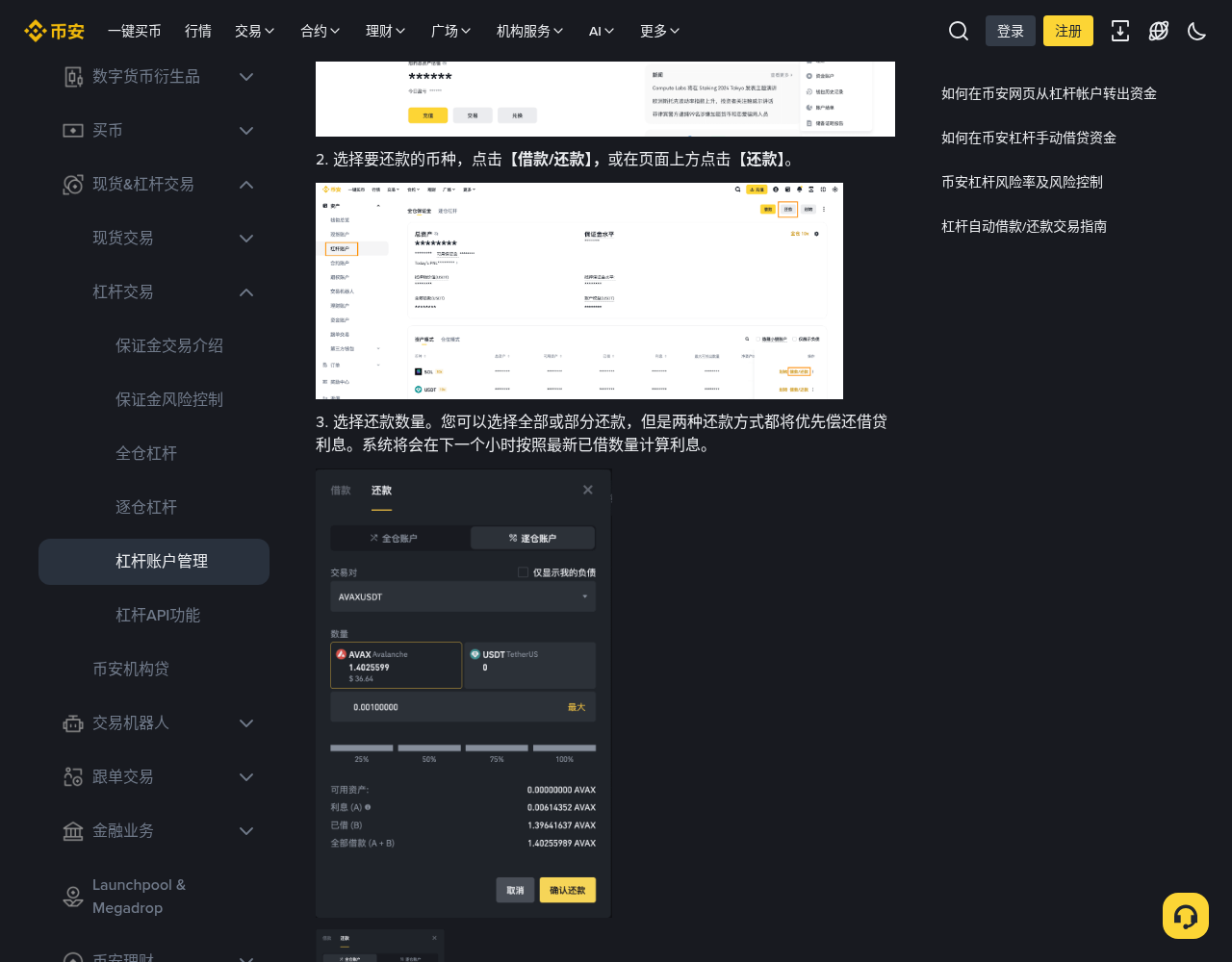Open the 更多 dropdown menu
Screen dimensions: 1232x962
660,31
